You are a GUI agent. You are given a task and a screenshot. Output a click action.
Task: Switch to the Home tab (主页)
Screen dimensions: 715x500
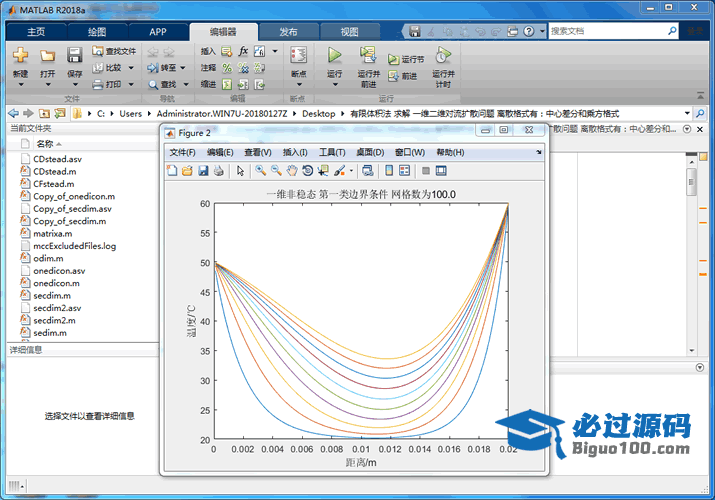click(36, 32)
